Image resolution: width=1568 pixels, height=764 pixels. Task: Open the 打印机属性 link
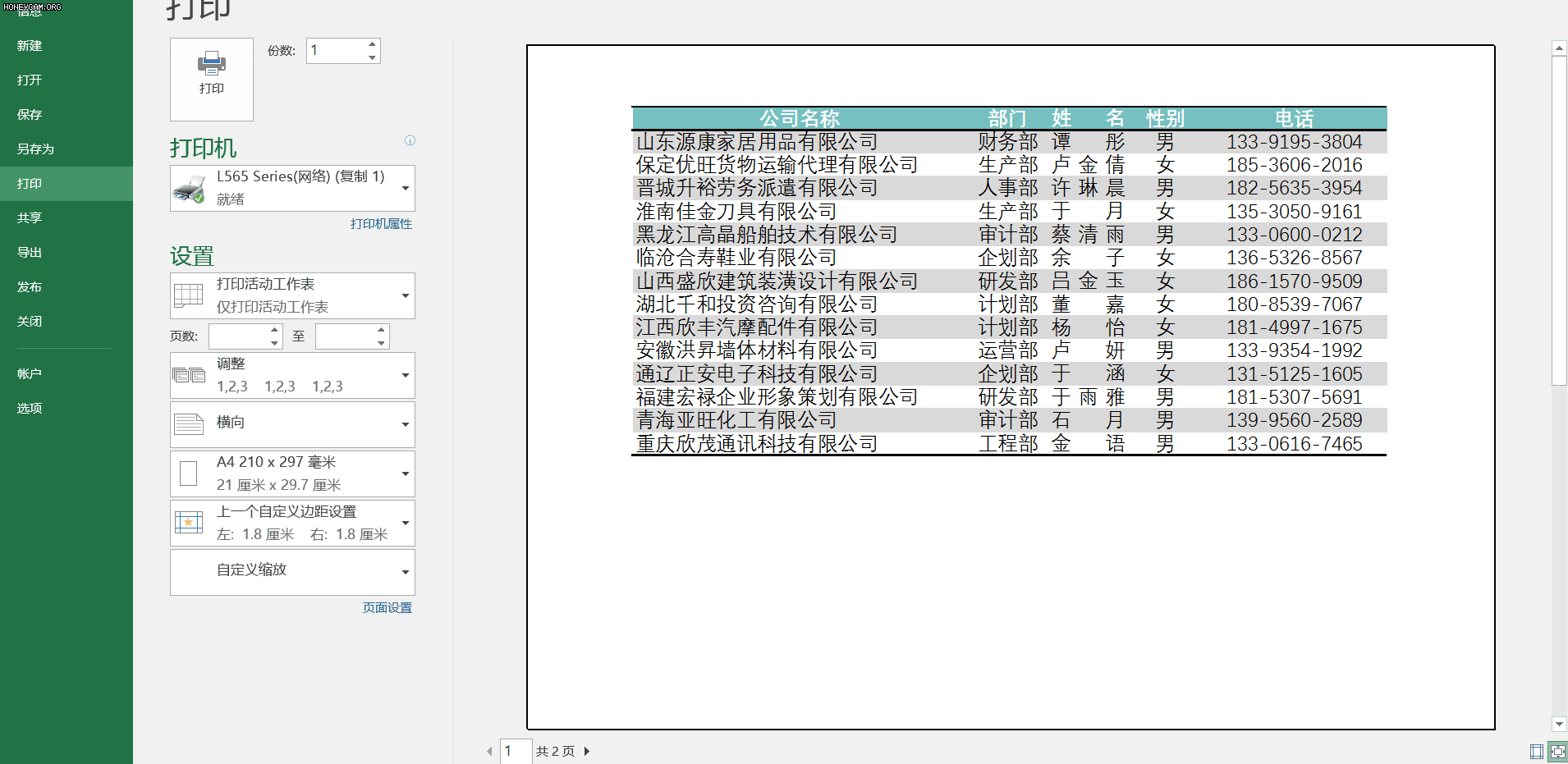381,224
